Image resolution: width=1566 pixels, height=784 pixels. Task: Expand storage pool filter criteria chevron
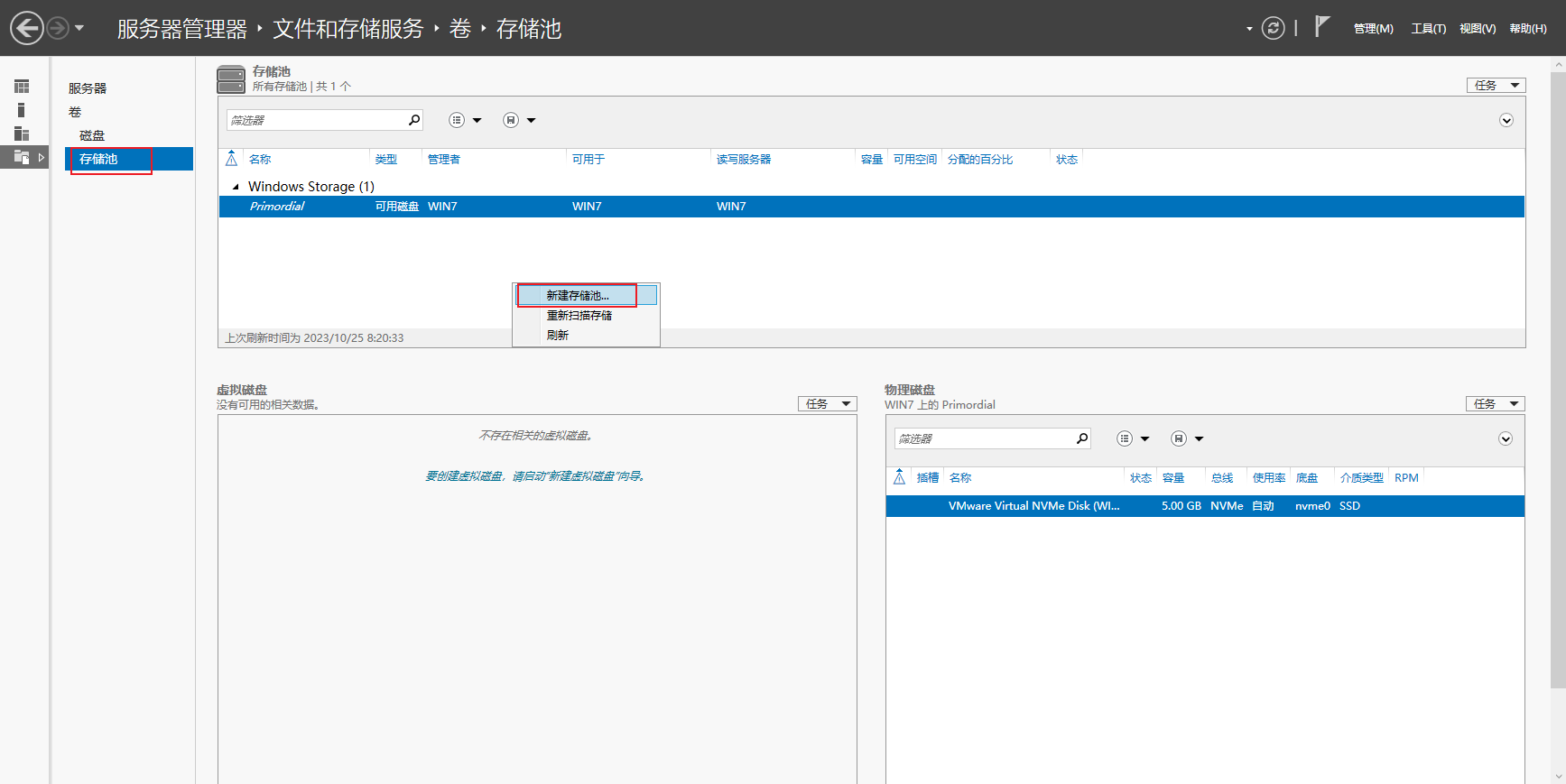[1506, 120]
